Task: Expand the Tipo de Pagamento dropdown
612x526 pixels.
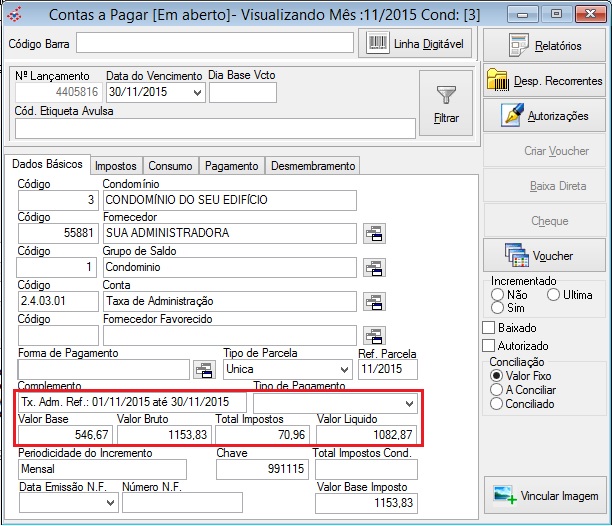Action: pyautogui.click(x=408, y=402)
